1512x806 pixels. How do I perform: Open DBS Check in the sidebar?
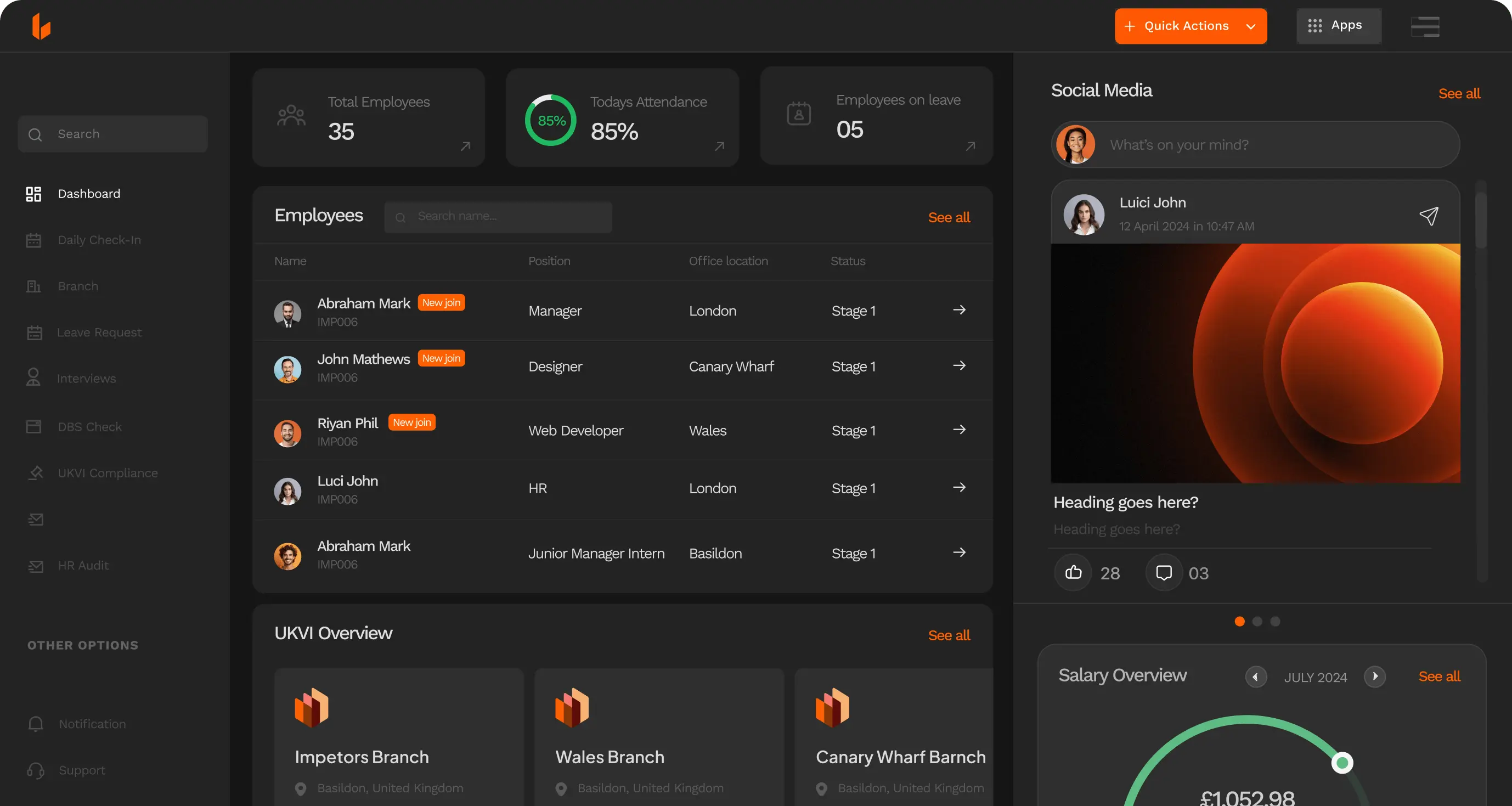pos(74,427)
